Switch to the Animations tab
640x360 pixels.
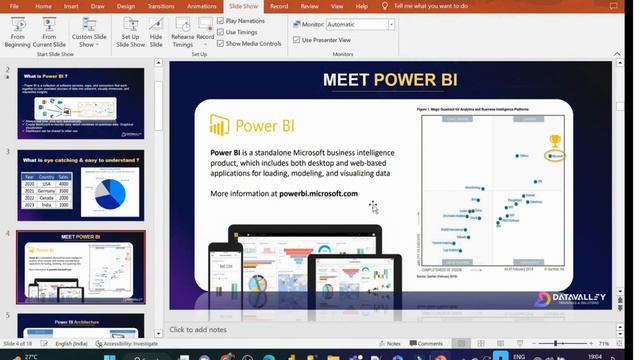click(202, 6)
